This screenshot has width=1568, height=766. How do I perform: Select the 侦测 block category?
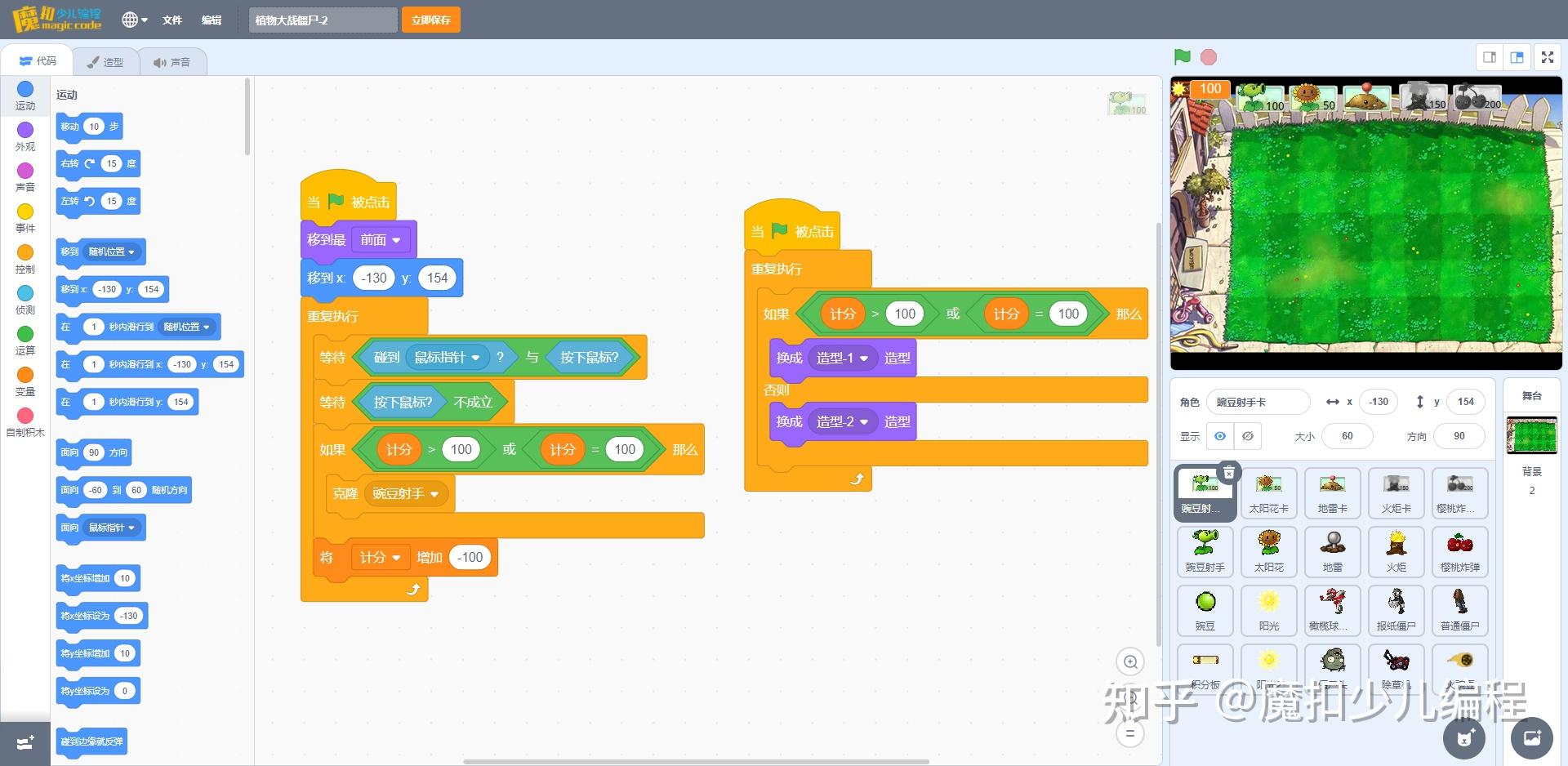pyautogui.click(x=25, y=300)
